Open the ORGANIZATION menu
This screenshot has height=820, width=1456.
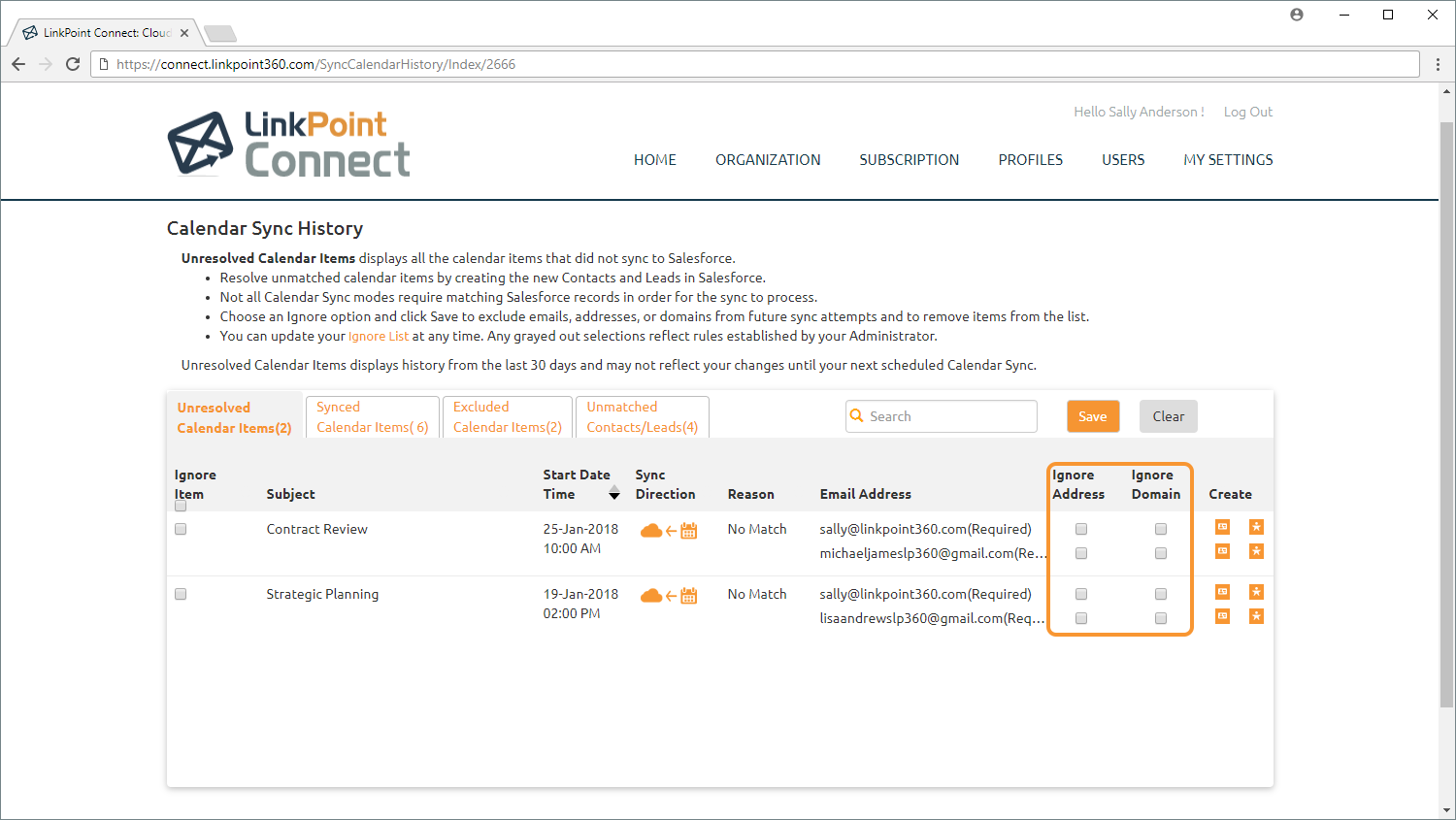(x=768, y=160)
